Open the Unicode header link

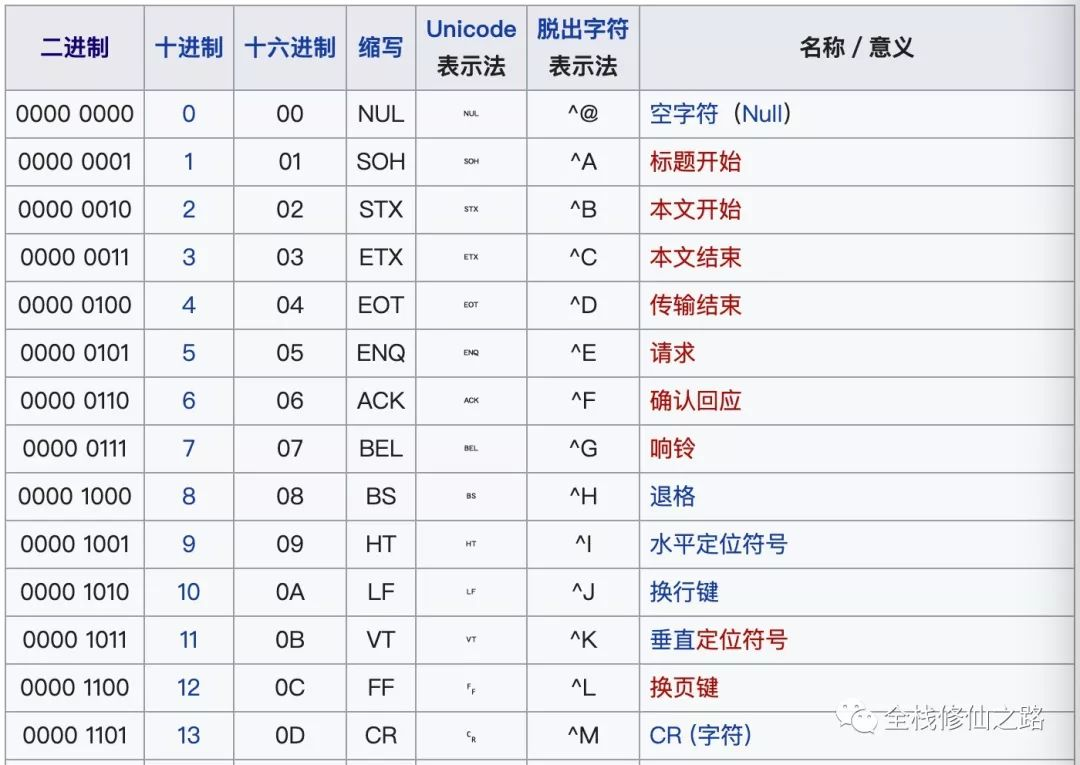[471, 29]
